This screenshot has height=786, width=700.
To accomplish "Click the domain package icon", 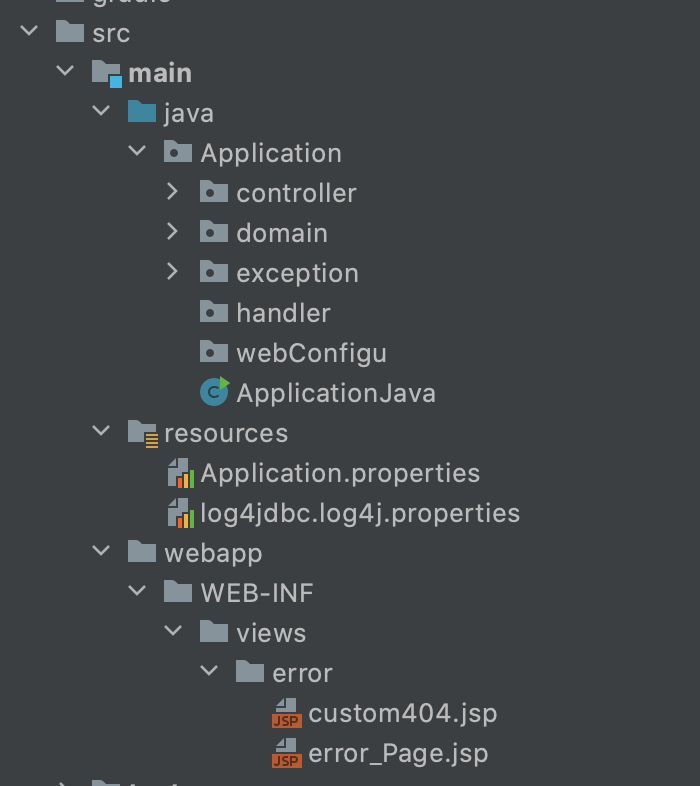I will coord(214,231).
